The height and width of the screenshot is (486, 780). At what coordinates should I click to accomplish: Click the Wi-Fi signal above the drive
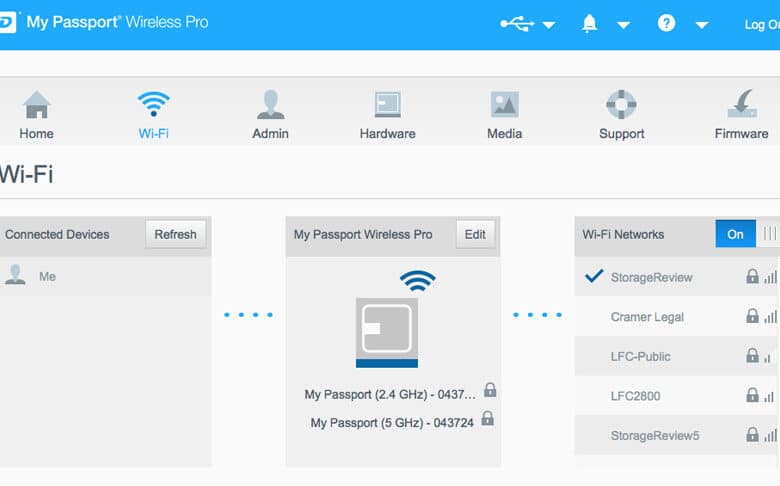pyautogui.click(x=417, y=281)
